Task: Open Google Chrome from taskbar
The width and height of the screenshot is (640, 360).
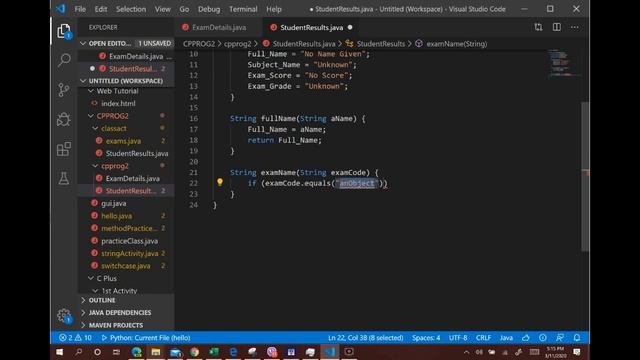Action: [194, 352]
